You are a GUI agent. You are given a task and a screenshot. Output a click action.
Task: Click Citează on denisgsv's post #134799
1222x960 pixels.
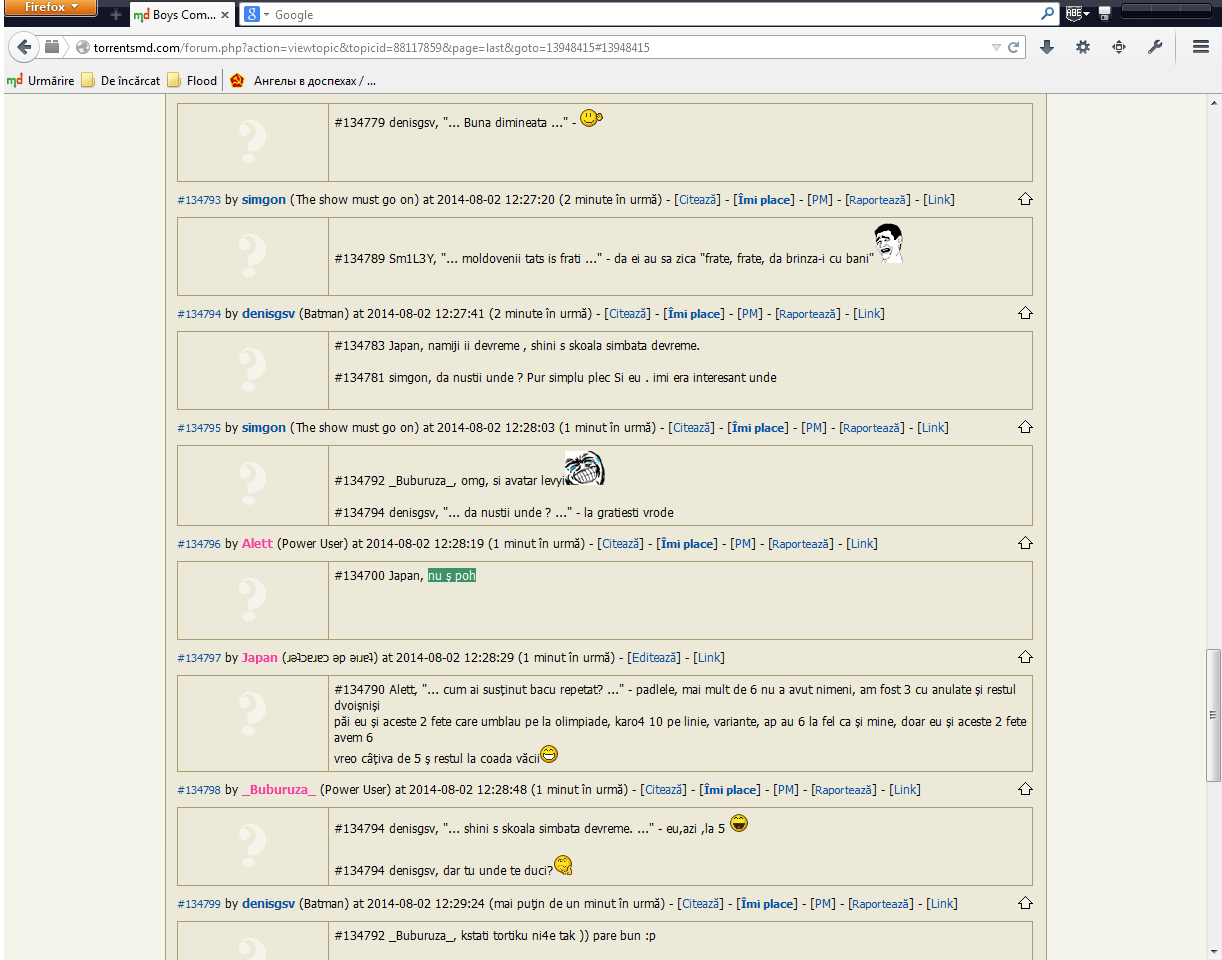tap(702, 904)
